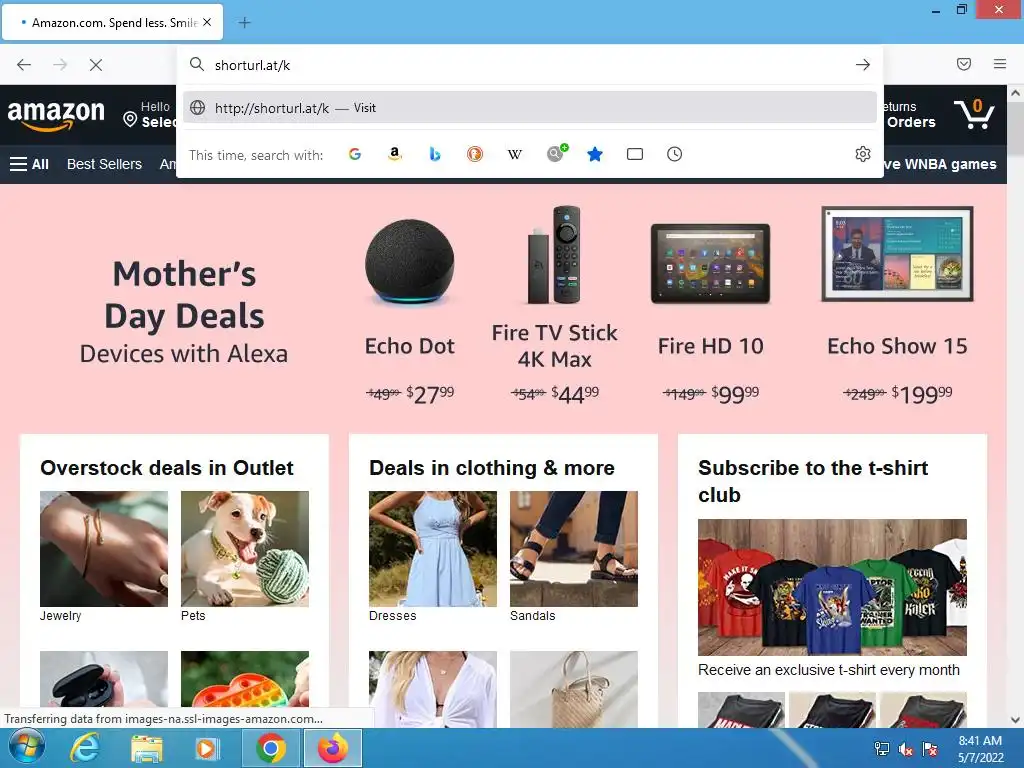The width and height of the screenshot is (1024, 768).
Task: Search this time with Google icon
Action: click(x=355, y=154)
